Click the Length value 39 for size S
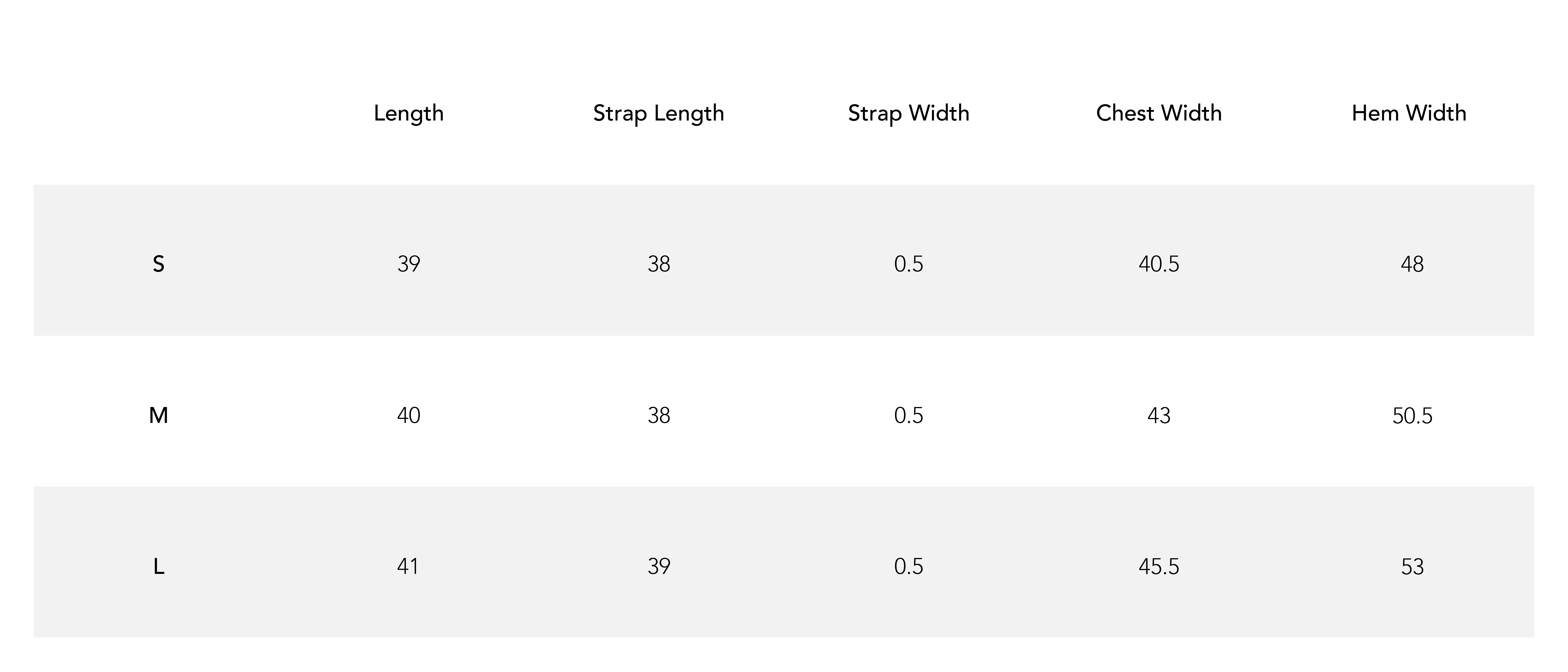This screenshot has height=672, width=1568. (408, 264)
